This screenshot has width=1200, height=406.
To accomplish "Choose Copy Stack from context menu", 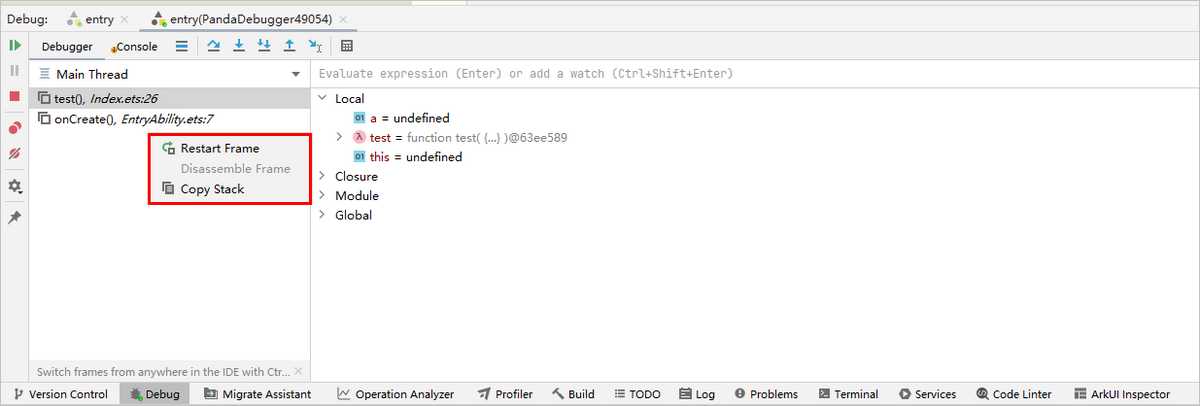I will click(212, 189).
